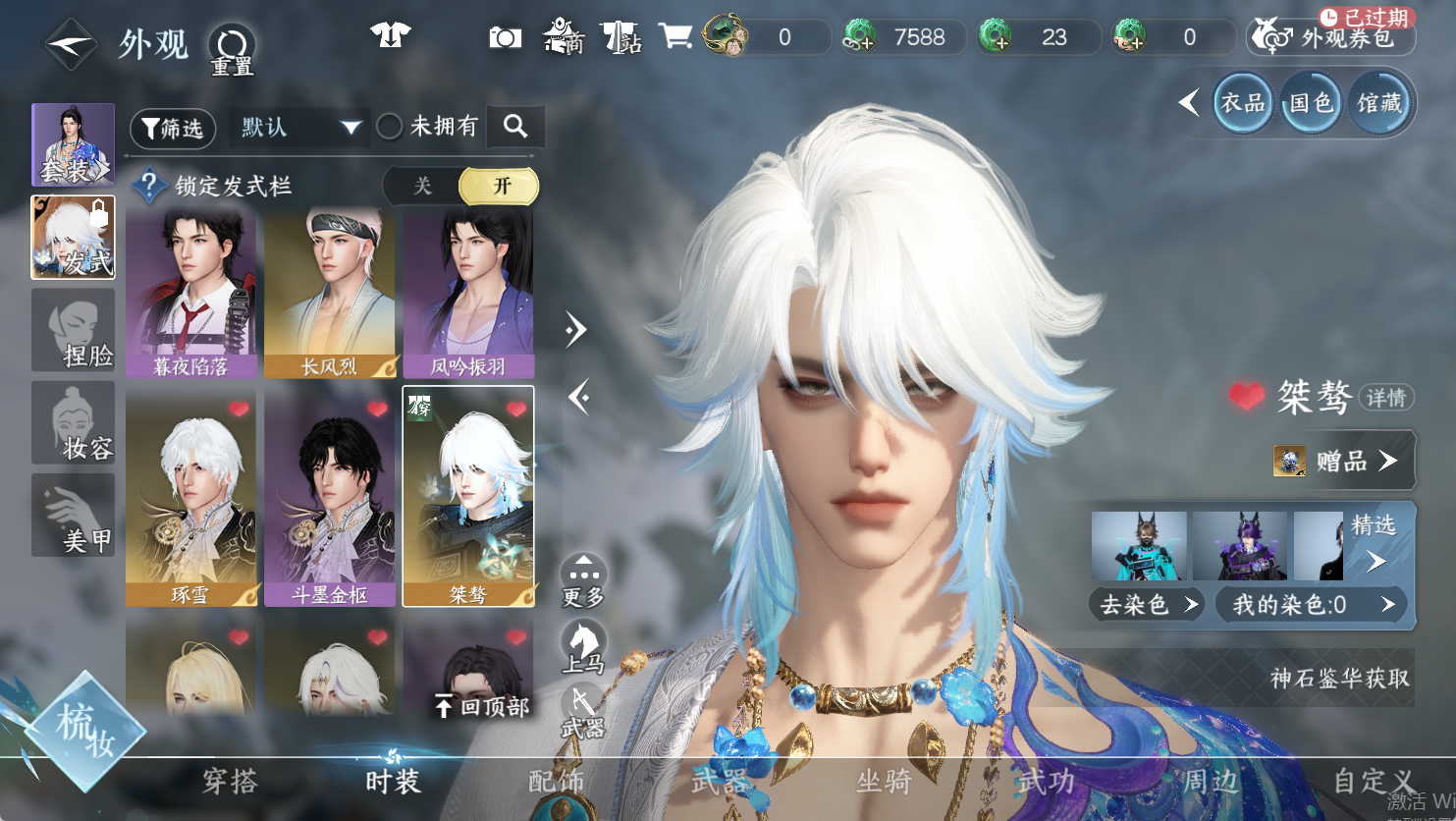Go back using the arrow beside 外观
1456x821 pixels.
[x=71, y=43]
